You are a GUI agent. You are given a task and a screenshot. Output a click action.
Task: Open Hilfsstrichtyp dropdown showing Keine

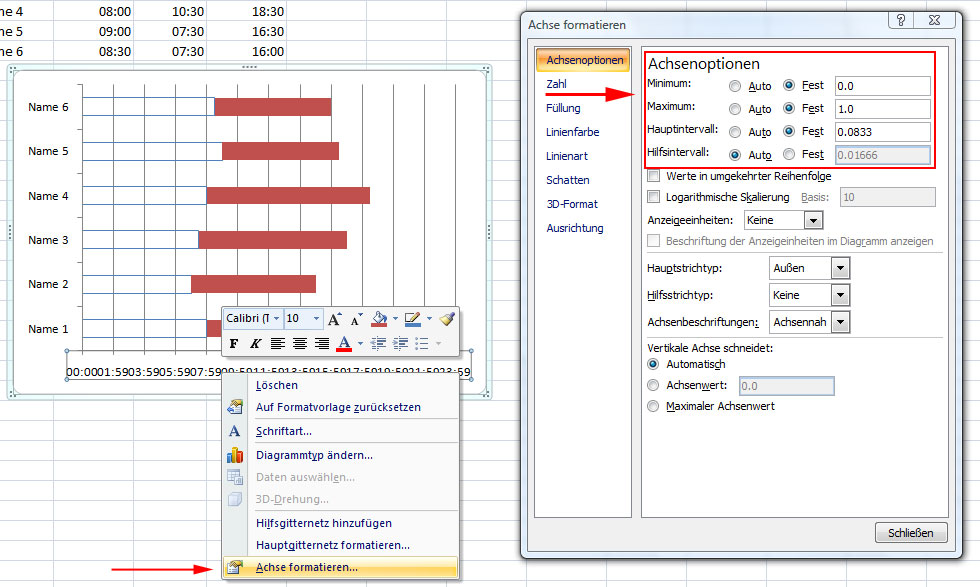click(841, 295)
